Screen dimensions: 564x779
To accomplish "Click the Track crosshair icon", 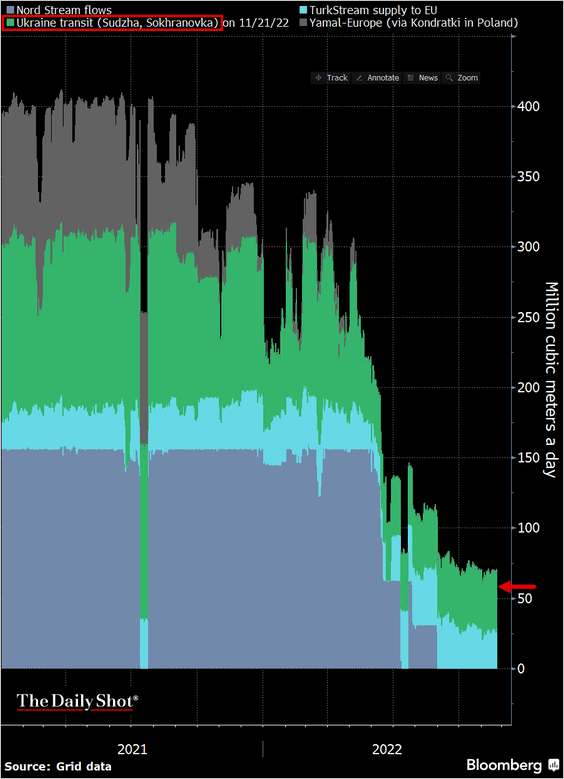I will coord(319,78).
